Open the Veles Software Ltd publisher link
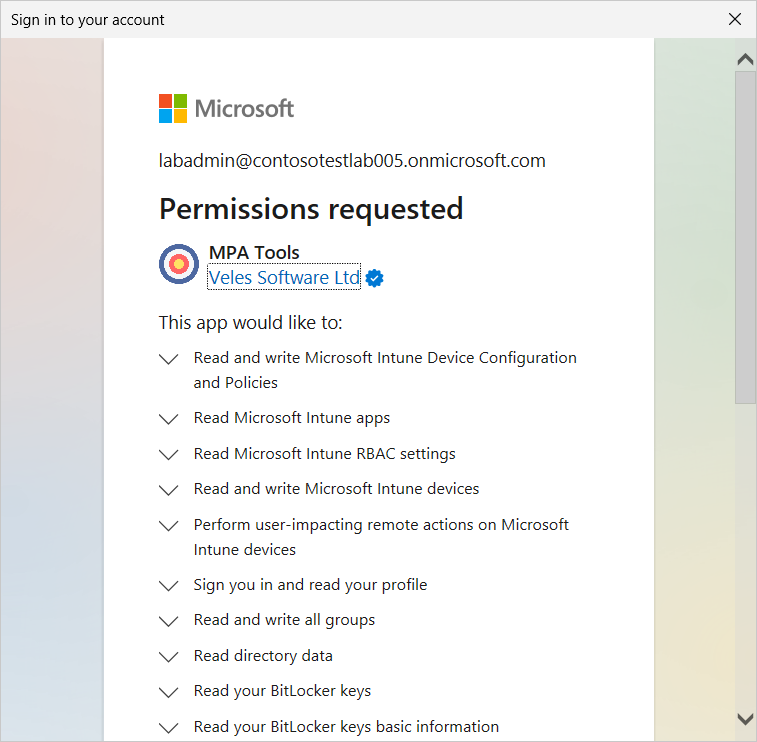Image resolution: width=757 pixels, height=742 pixels. click(284, 278)
